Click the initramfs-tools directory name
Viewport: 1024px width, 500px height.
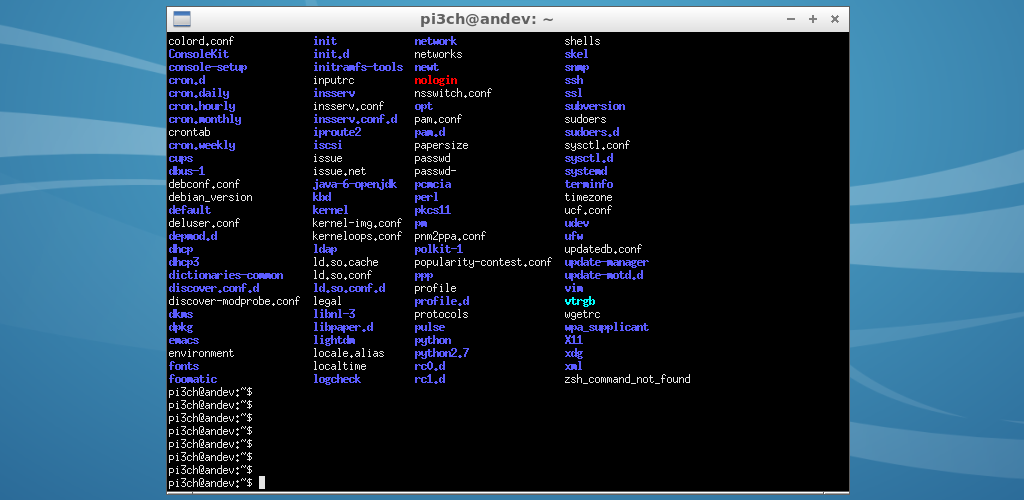[358, 67]
